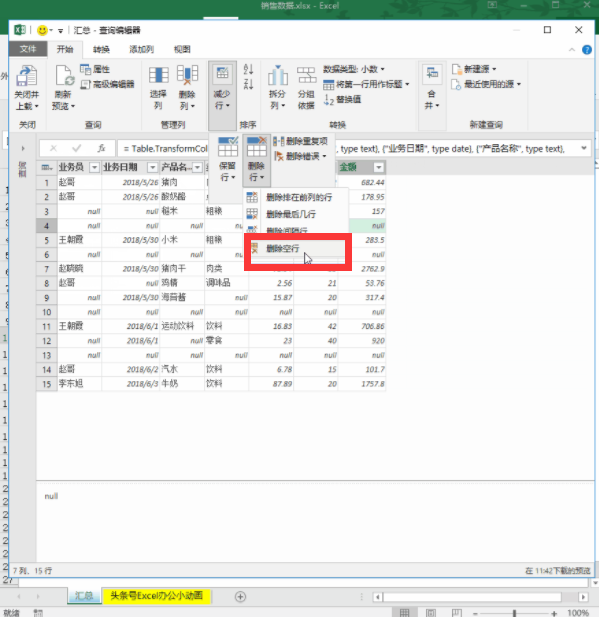Click Remove Errors (删除错误)

tap(300, 156)
